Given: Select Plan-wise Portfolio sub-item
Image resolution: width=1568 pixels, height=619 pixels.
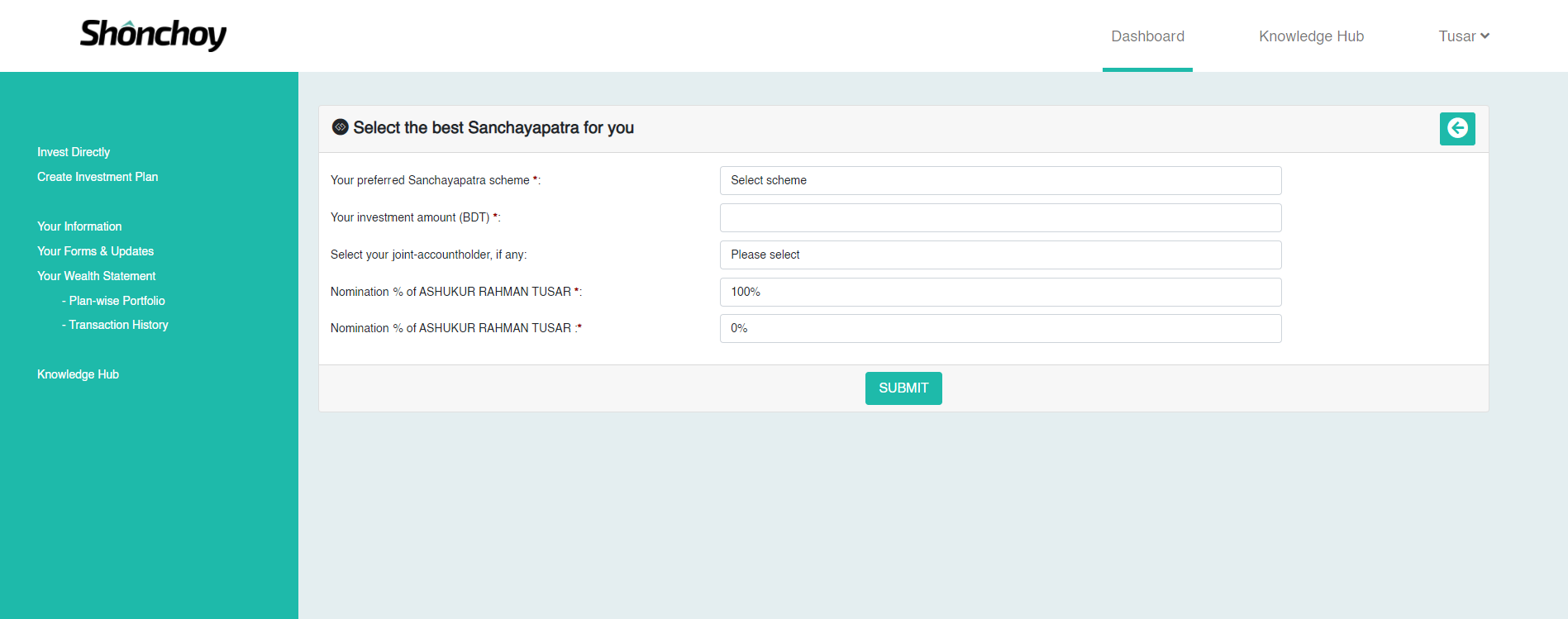Looking at the screenshot, I should [x=114, y=301].
